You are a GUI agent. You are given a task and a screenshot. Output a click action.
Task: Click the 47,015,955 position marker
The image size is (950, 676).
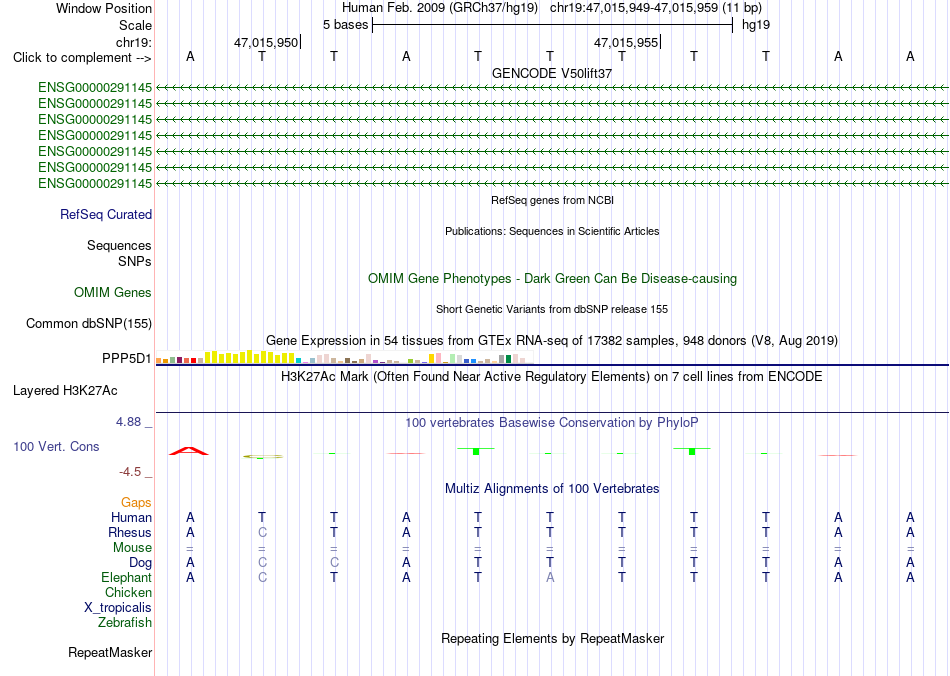tap(626, 42)
